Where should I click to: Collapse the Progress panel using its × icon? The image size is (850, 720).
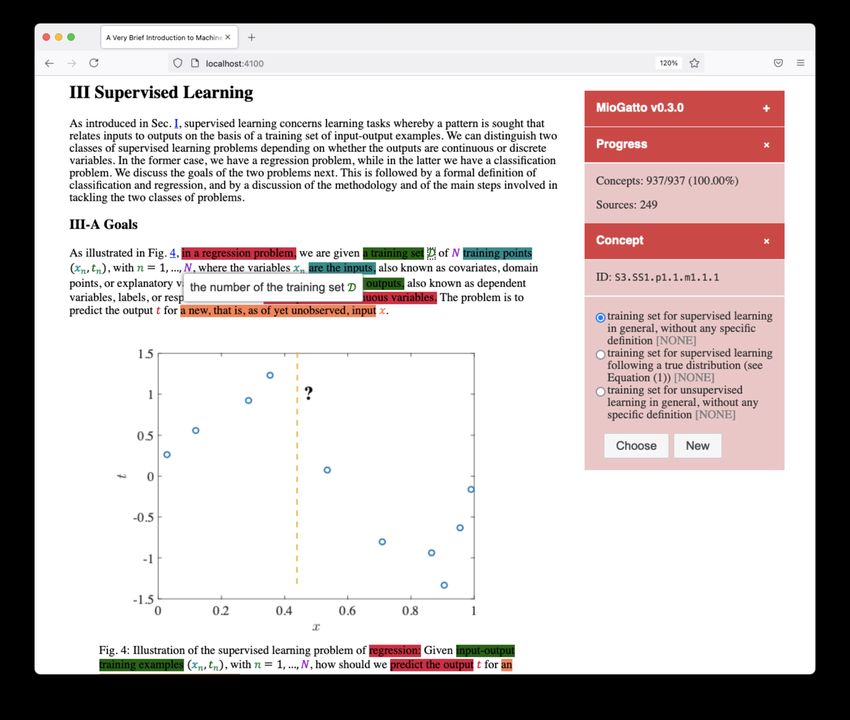[x=766, y=145]
